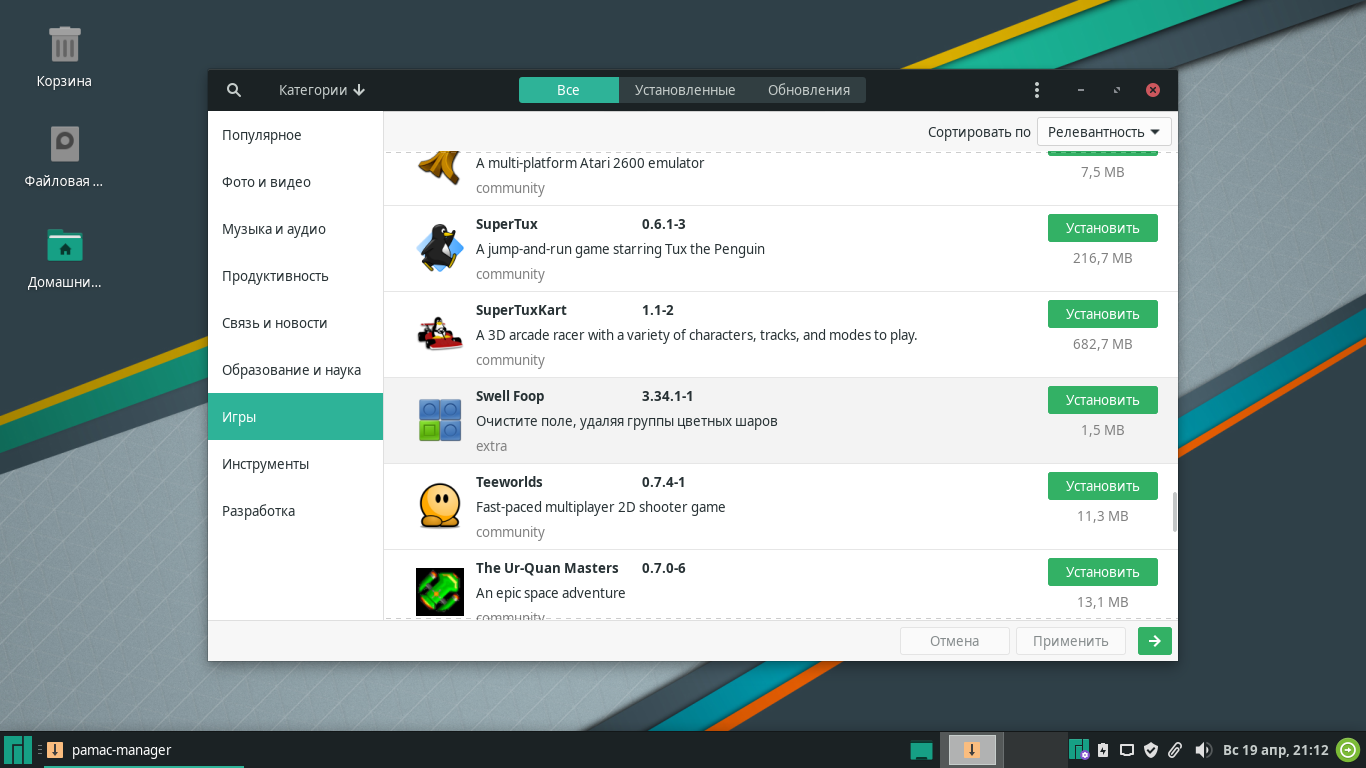This screenshot has height=768, width=1366.
Task: Open the Manjaro start menu icon
Action: 18,750
